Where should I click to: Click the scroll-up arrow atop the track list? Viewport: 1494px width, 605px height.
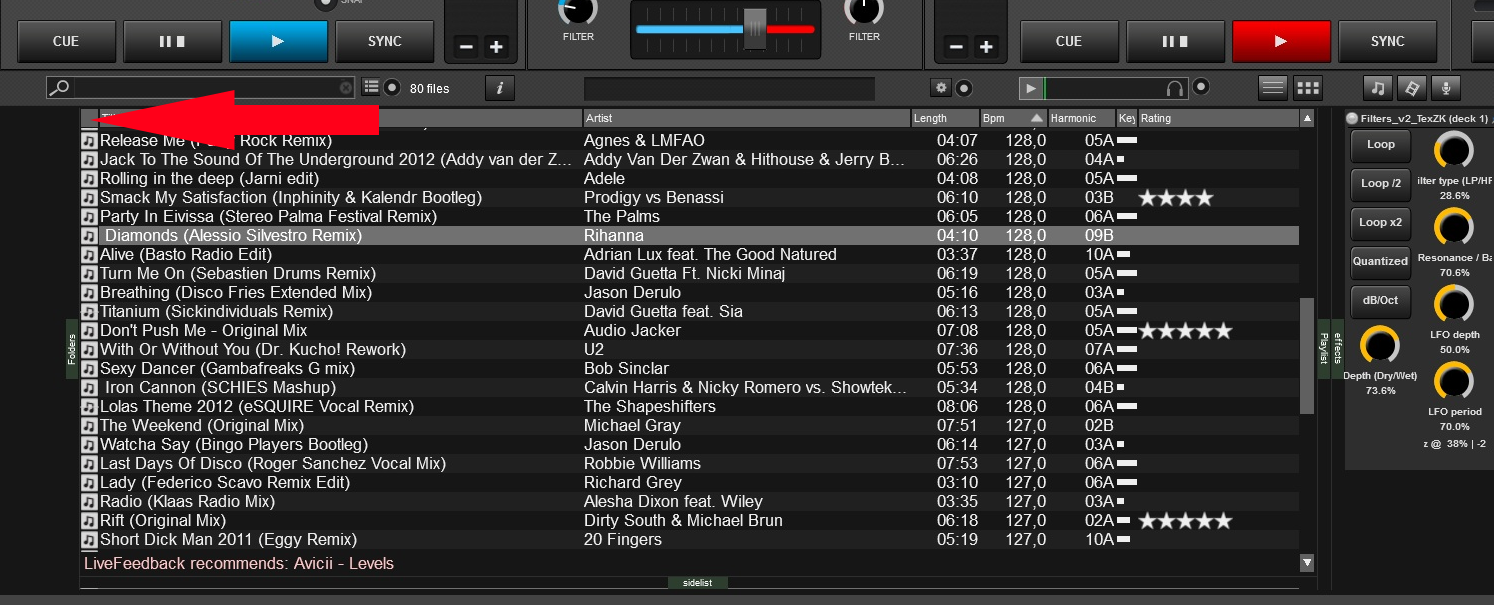click(x=1307, y=119)
